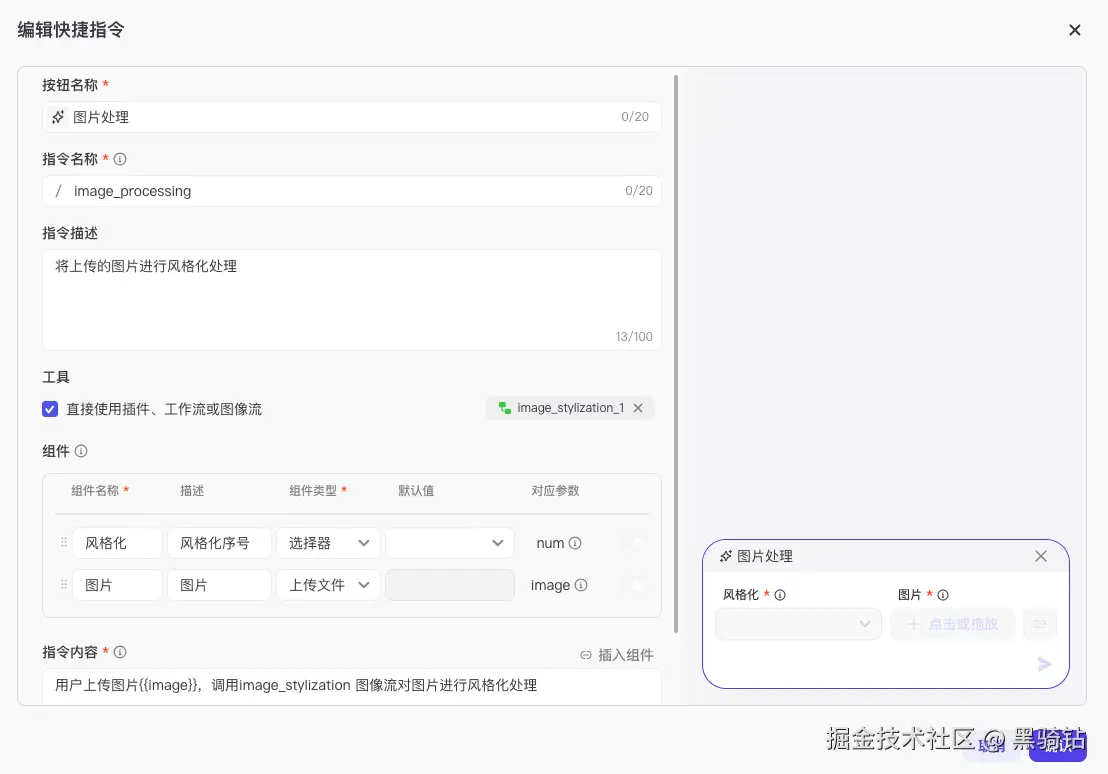
Task: Click the info icon next to image
Action: pyautogui.click(x=581, y=585)
